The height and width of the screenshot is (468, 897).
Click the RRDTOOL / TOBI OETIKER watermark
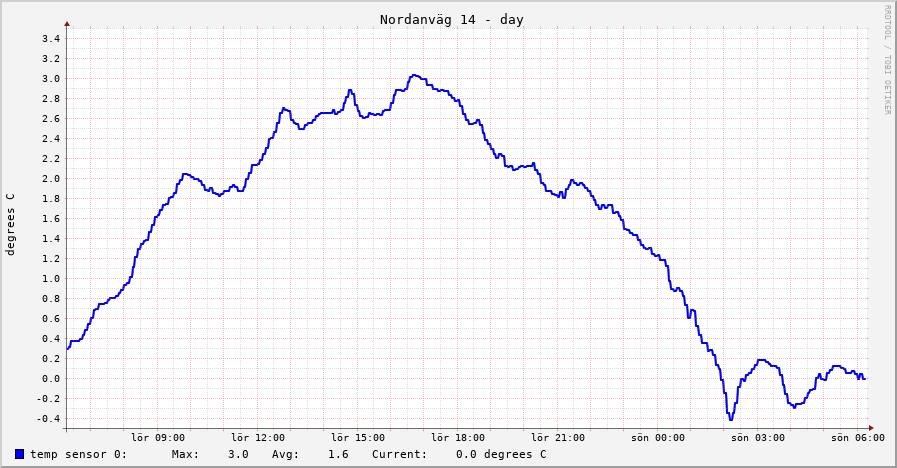coord(886,60)
